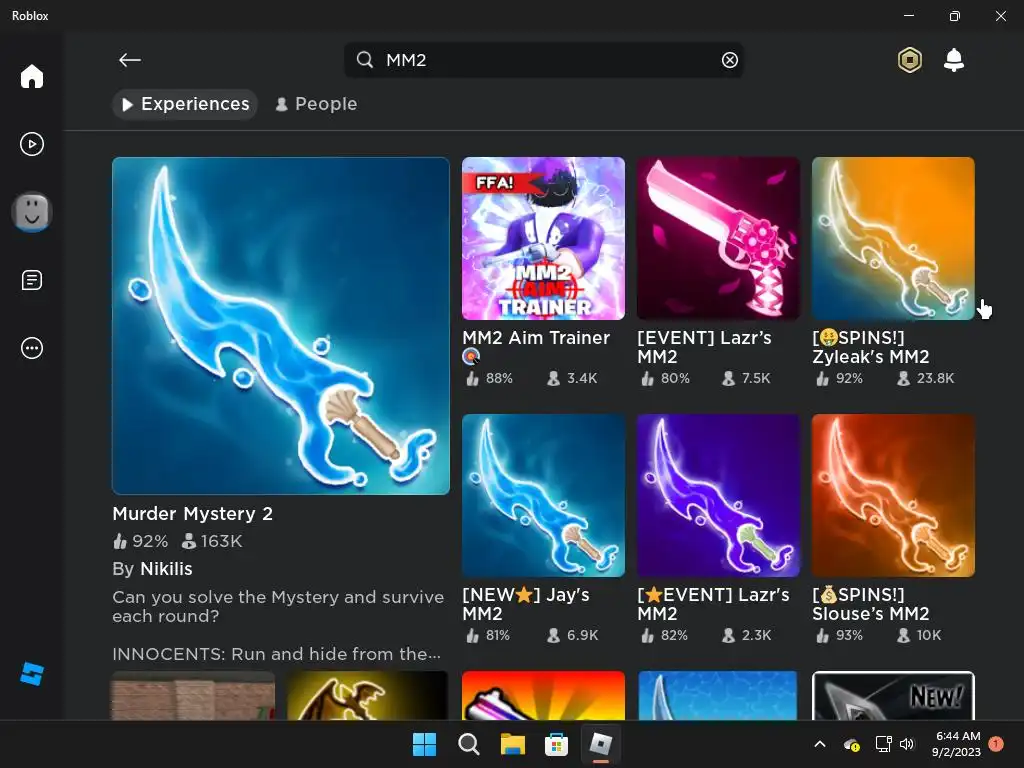
Task: Open the Zyleak's MM2 orange thumbnail
Action: pos(893,238)
